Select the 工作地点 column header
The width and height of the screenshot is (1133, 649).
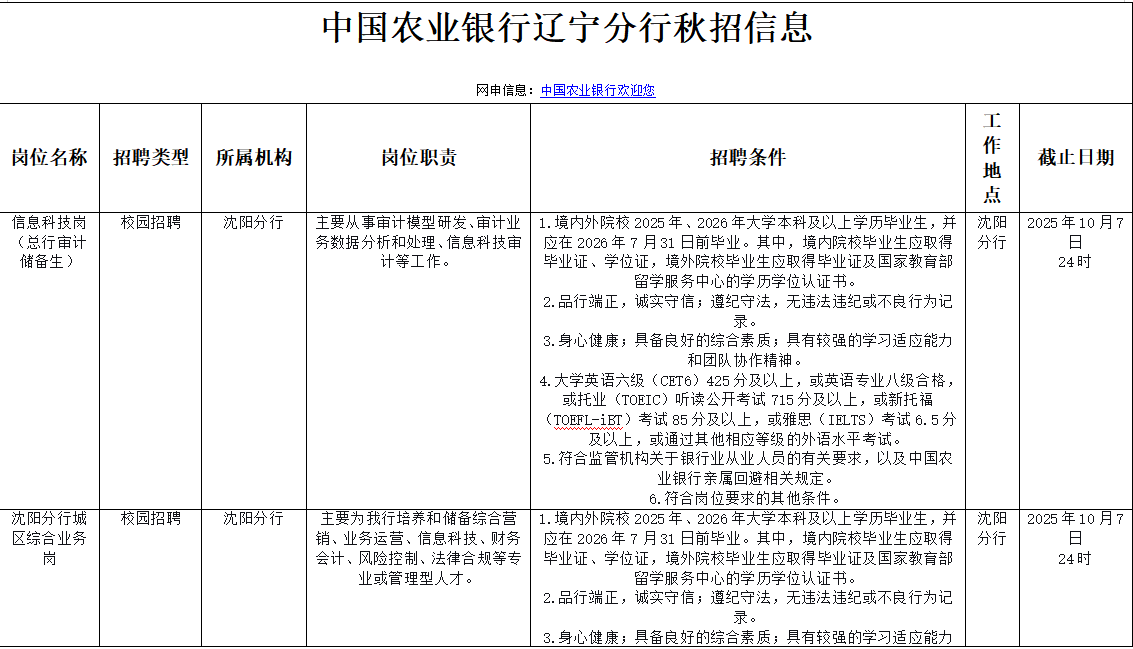pos(991,158)
